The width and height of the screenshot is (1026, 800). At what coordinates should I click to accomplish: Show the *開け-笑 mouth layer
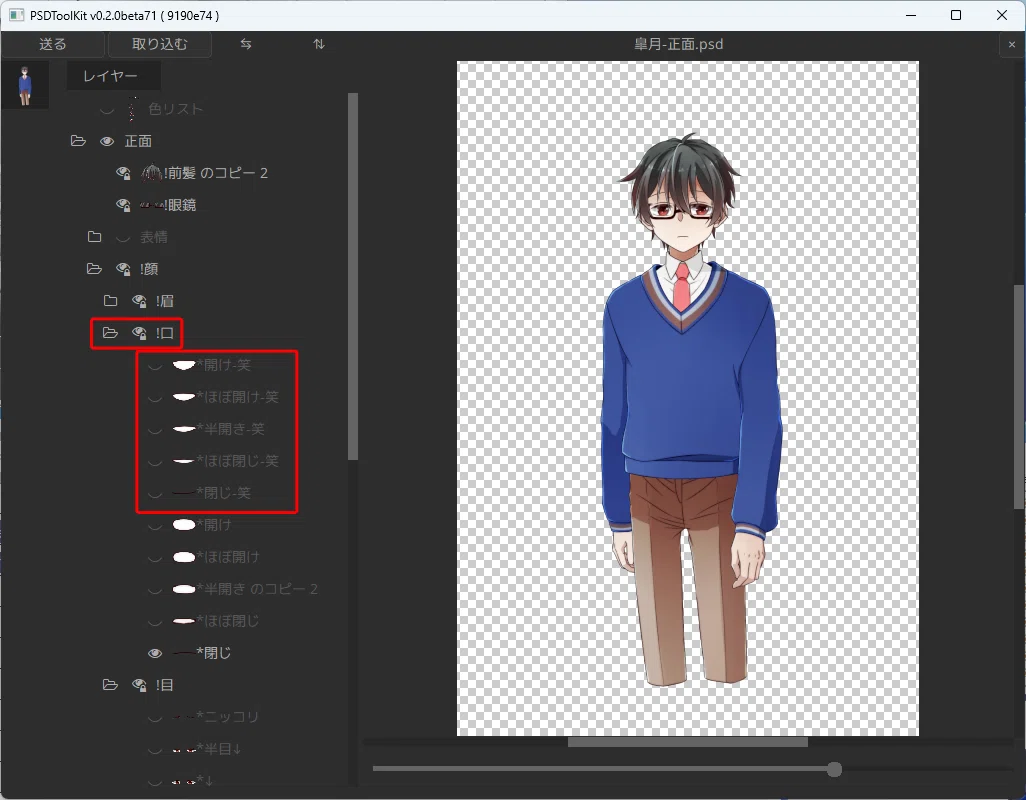pyautogui.click(x=154, y=366)
